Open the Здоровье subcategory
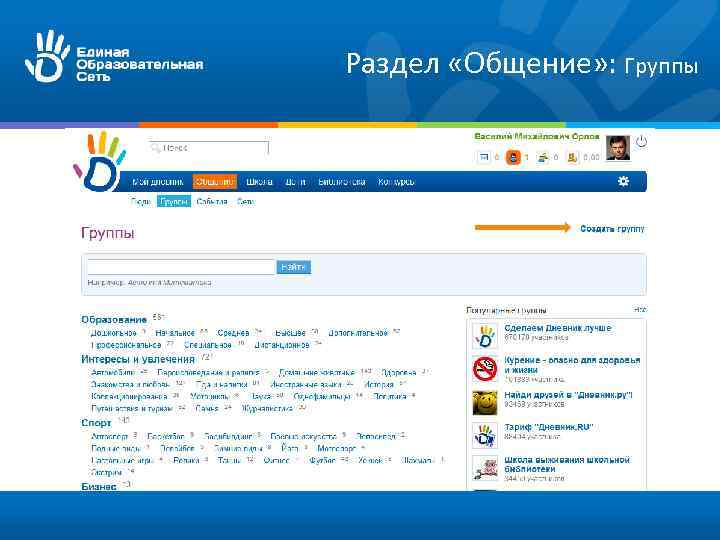The width and height of the screenshot is (720, 540). click(x=399, y=372)
